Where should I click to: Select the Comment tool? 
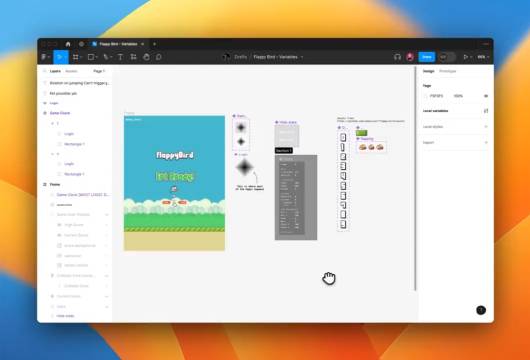(x=159, y=57)
